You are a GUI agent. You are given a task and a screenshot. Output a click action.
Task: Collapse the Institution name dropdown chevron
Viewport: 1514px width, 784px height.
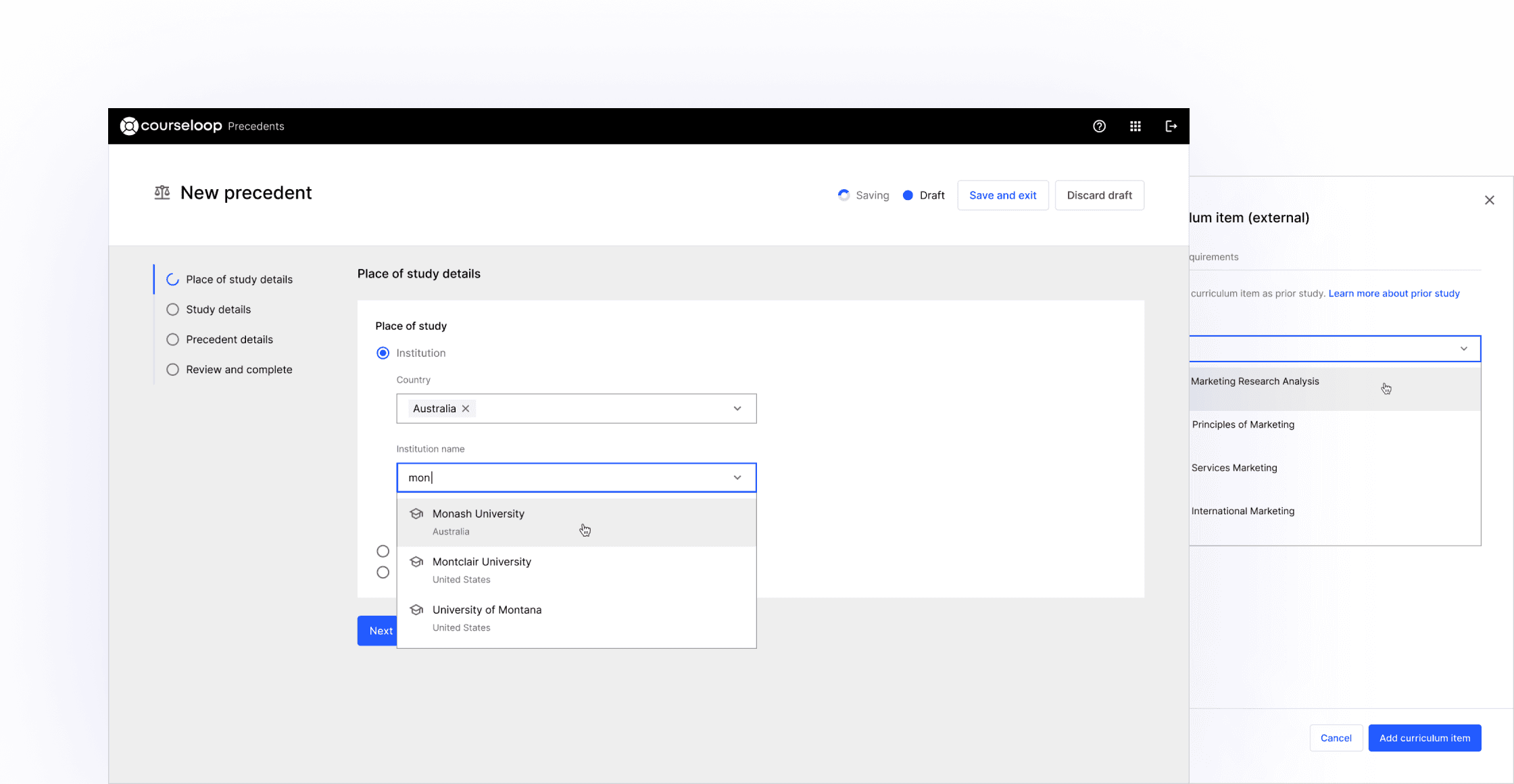(737, 478)
